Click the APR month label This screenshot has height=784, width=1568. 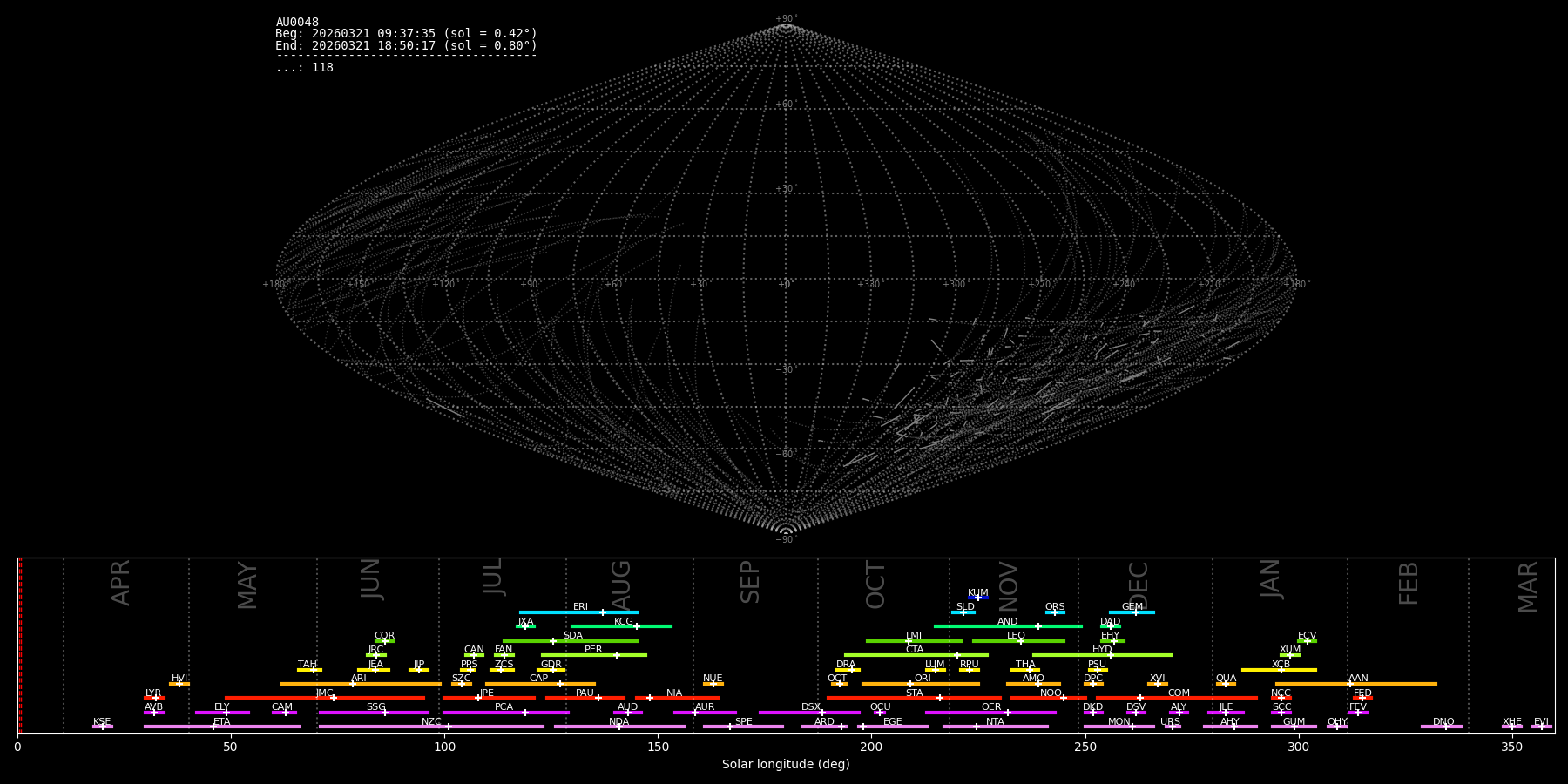tap(120, 583)
